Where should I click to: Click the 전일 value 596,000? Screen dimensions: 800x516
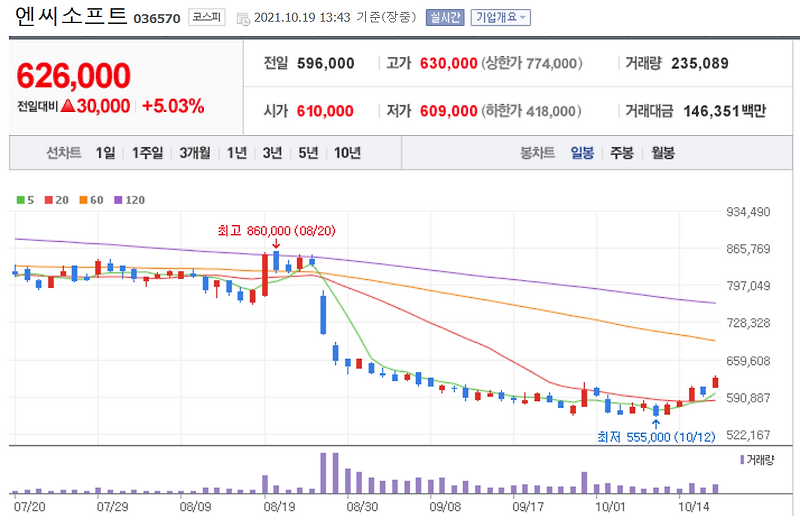(326, 63)
